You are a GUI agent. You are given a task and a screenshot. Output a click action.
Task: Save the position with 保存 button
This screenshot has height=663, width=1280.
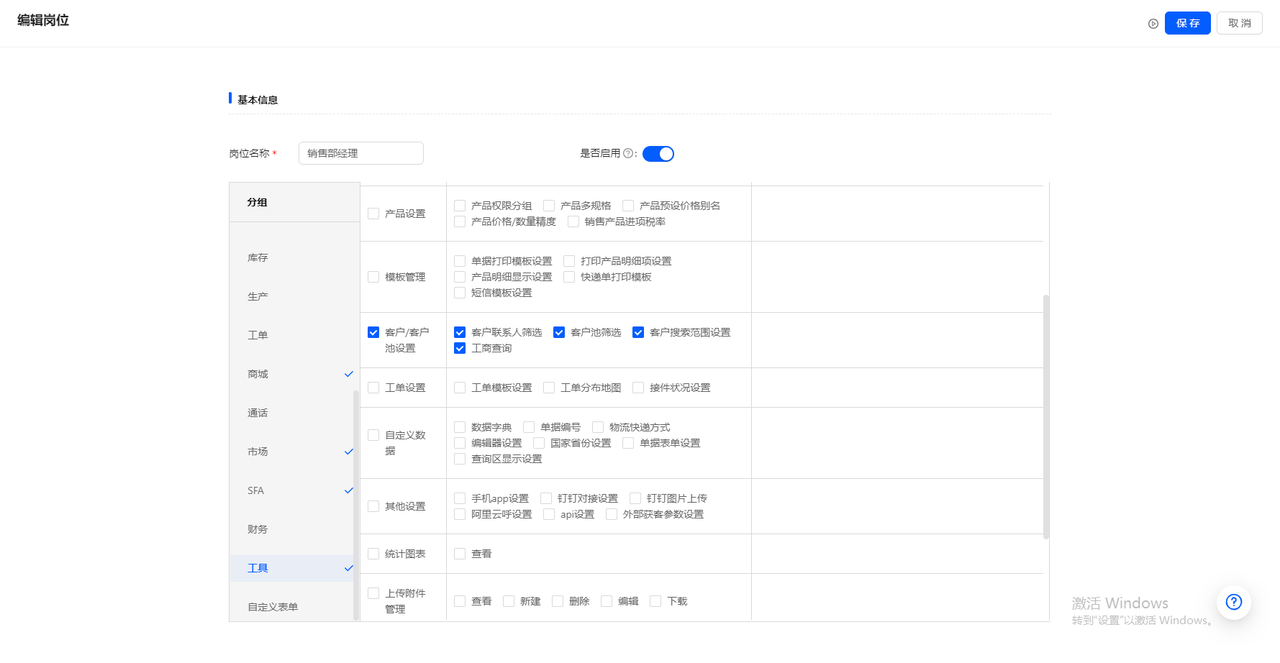coord(1188,23)
